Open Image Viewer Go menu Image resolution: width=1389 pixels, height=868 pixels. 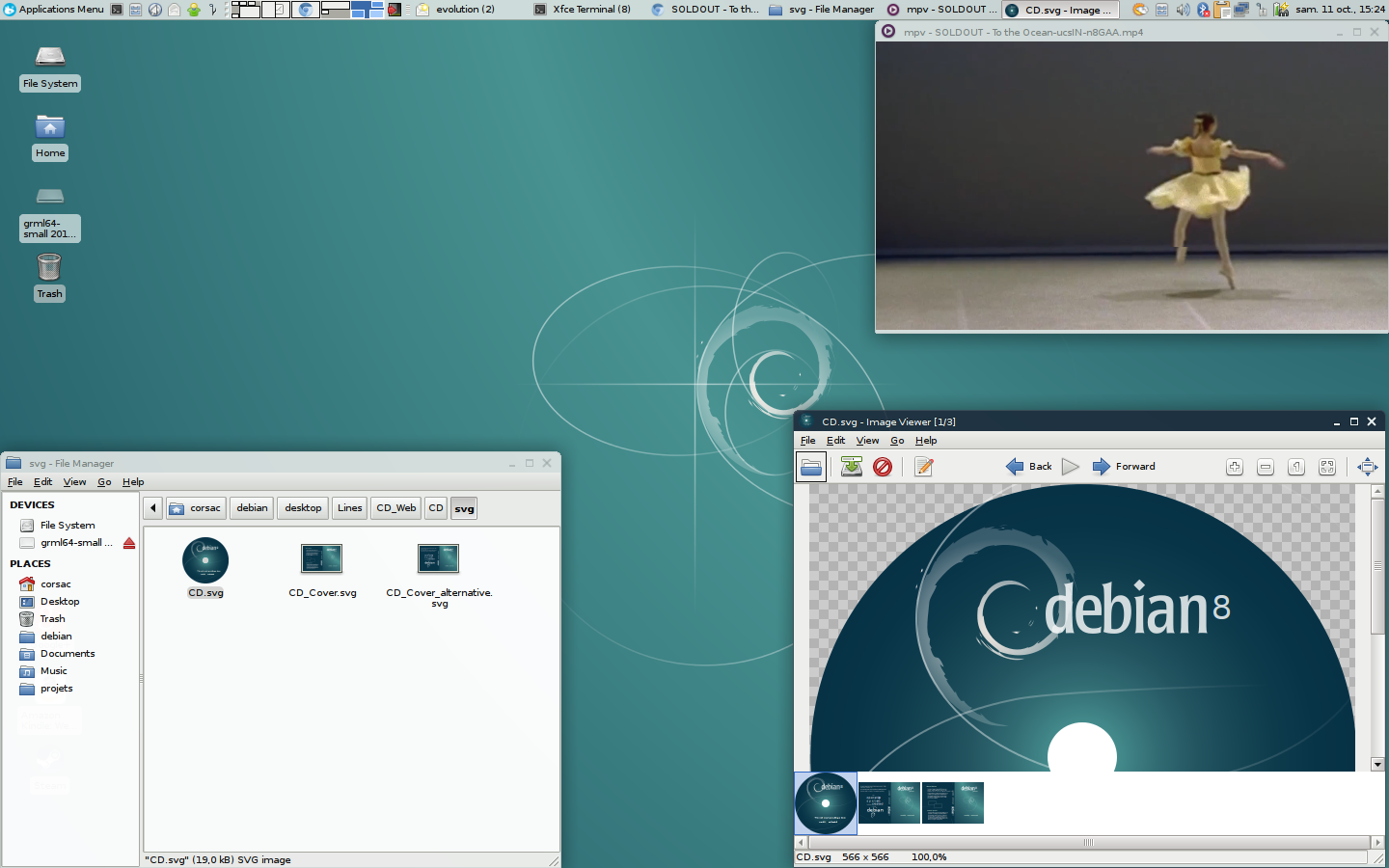click(x=897, y=441)
